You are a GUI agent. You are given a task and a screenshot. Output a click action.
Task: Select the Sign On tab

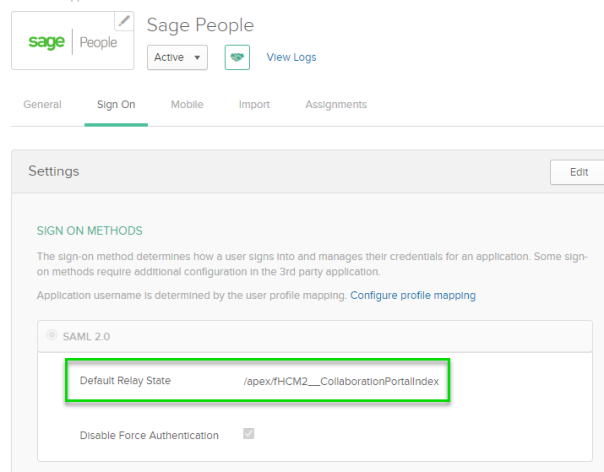point(116,104)
